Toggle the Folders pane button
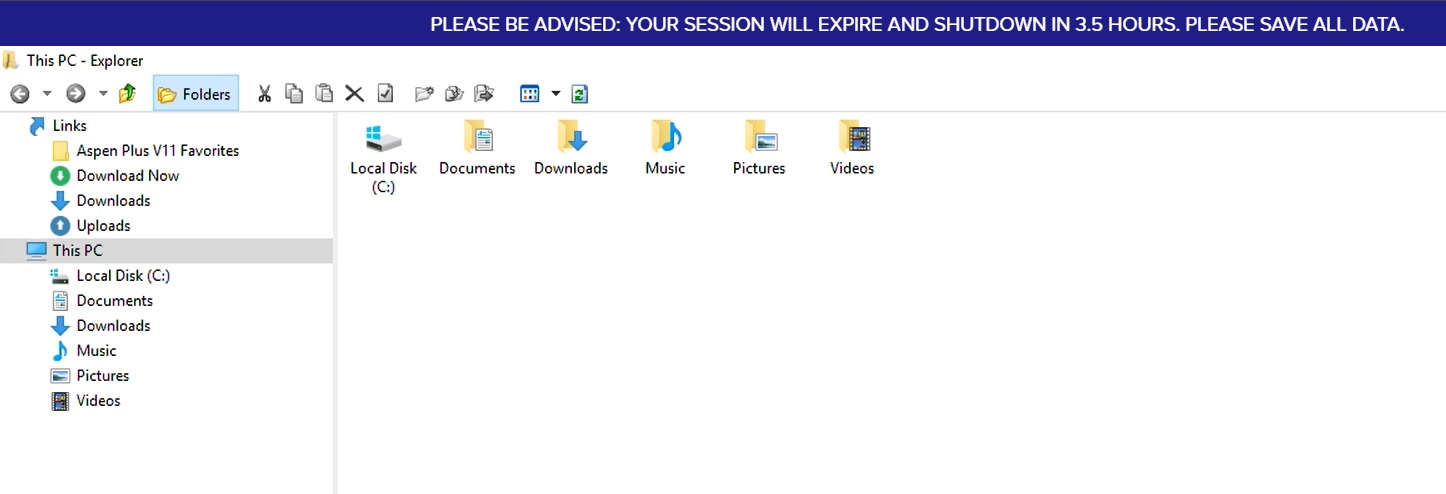The width and height of the screenshot is (1446, 494). click(195, 94)
